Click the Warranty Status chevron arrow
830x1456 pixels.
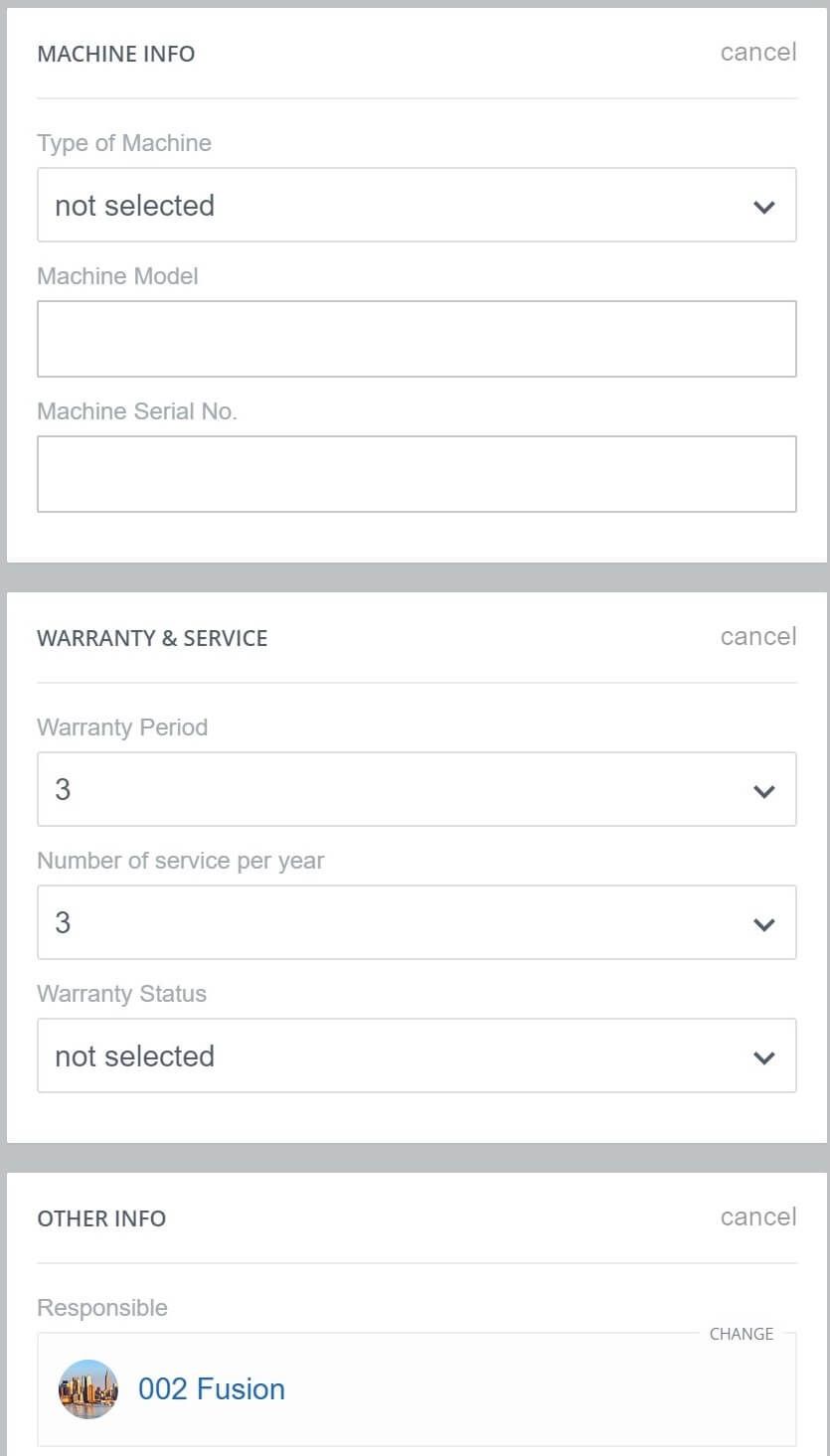[763, 1057]
